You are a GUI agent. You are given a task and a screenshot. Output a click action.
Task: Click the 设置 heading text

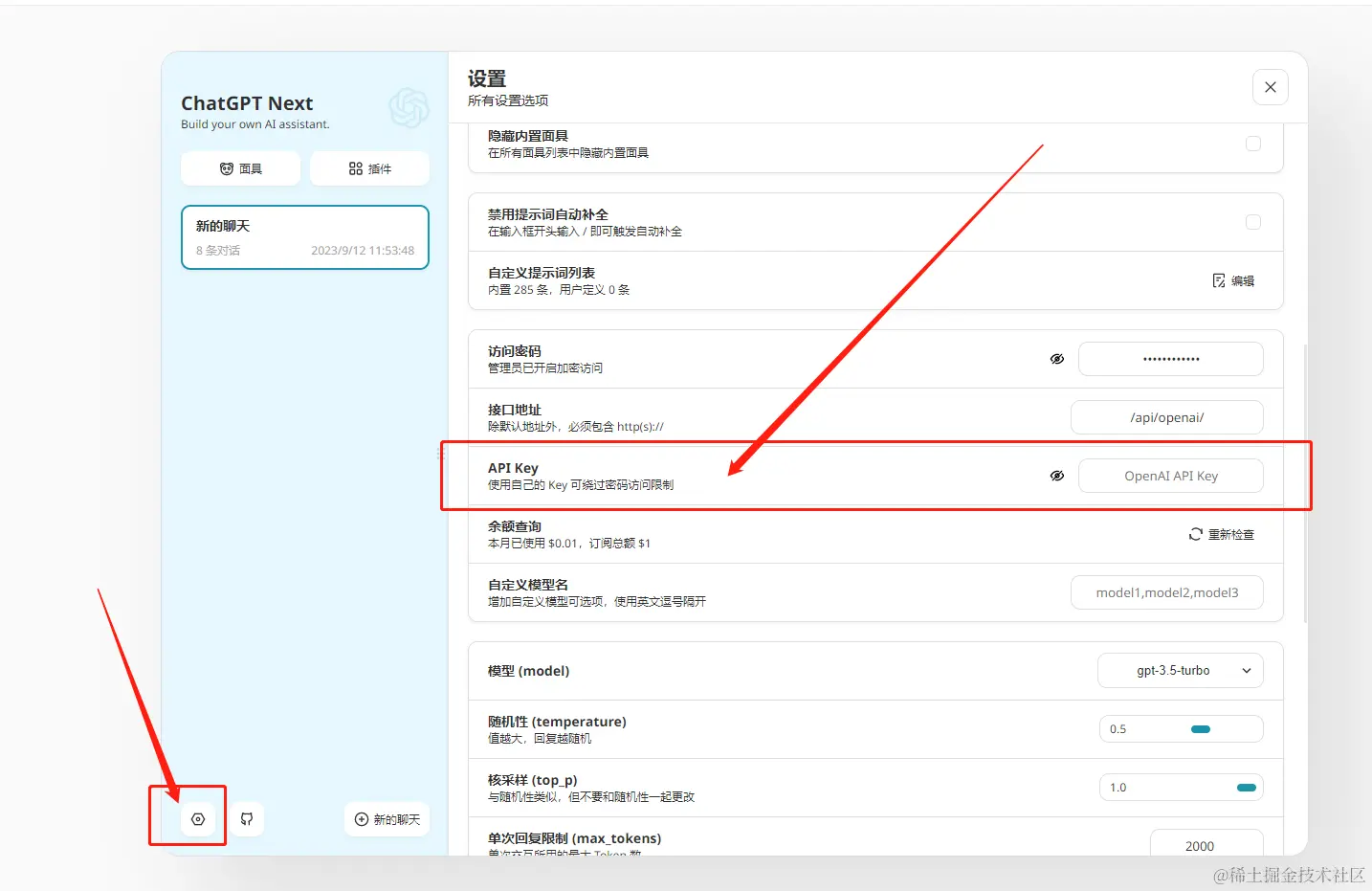[487, 79]
